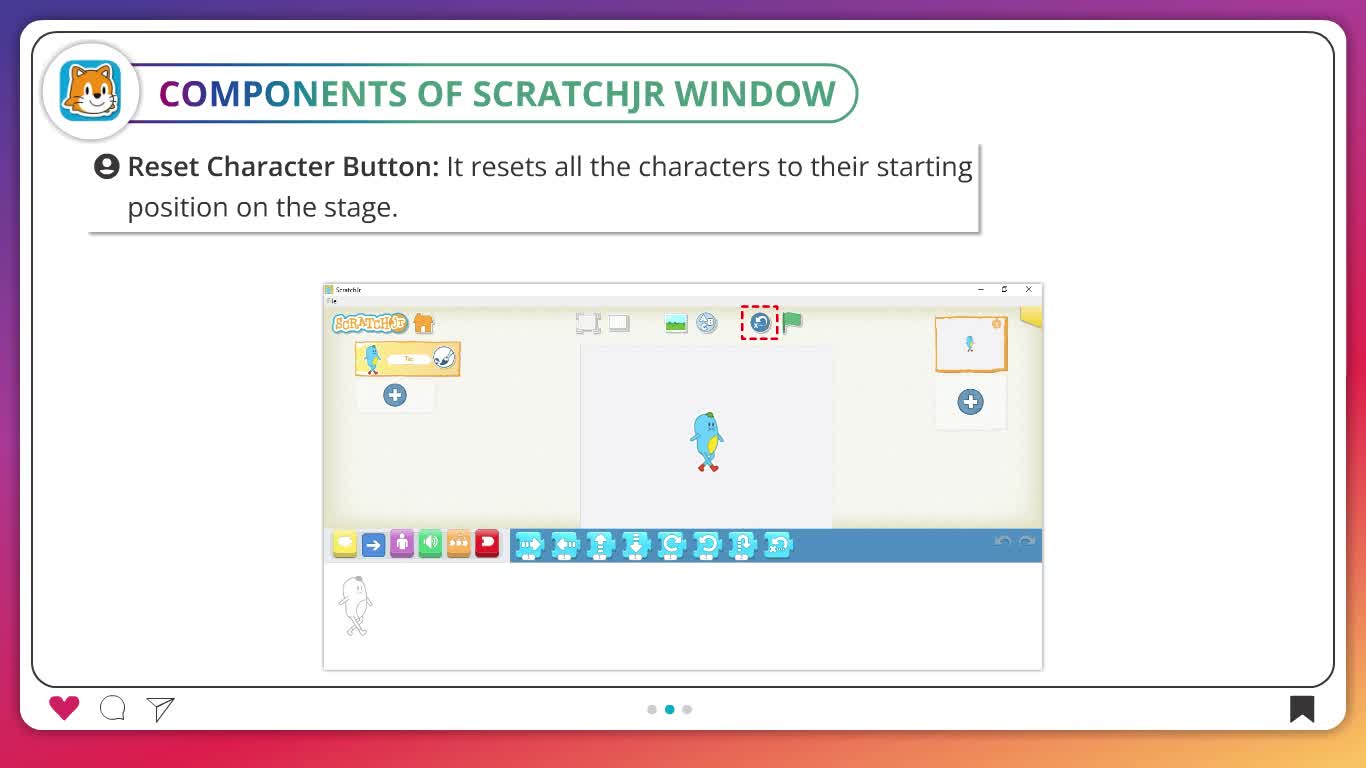Select the red End blocks category
This screenshot has width=1366, height=768.
click(487, 544)
